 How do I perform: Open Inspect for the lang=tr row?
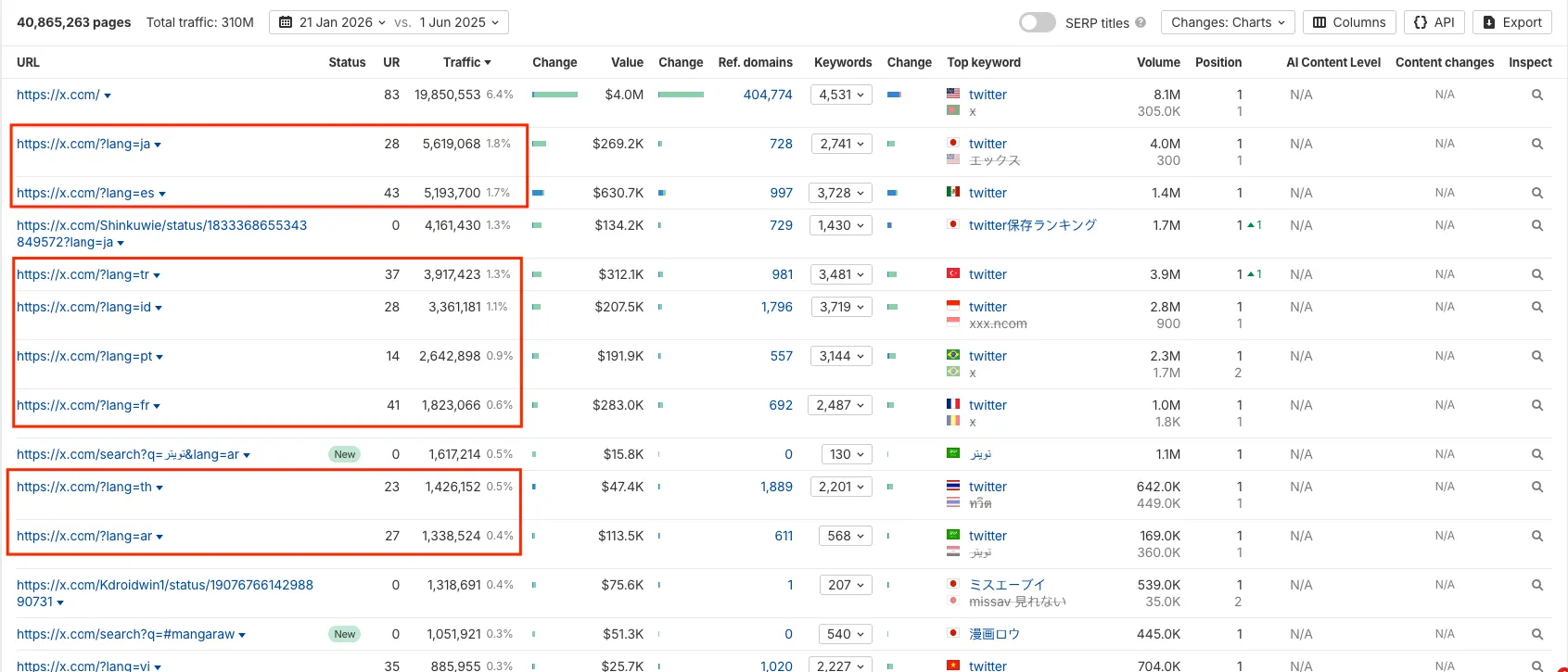tap(1536, 274)
